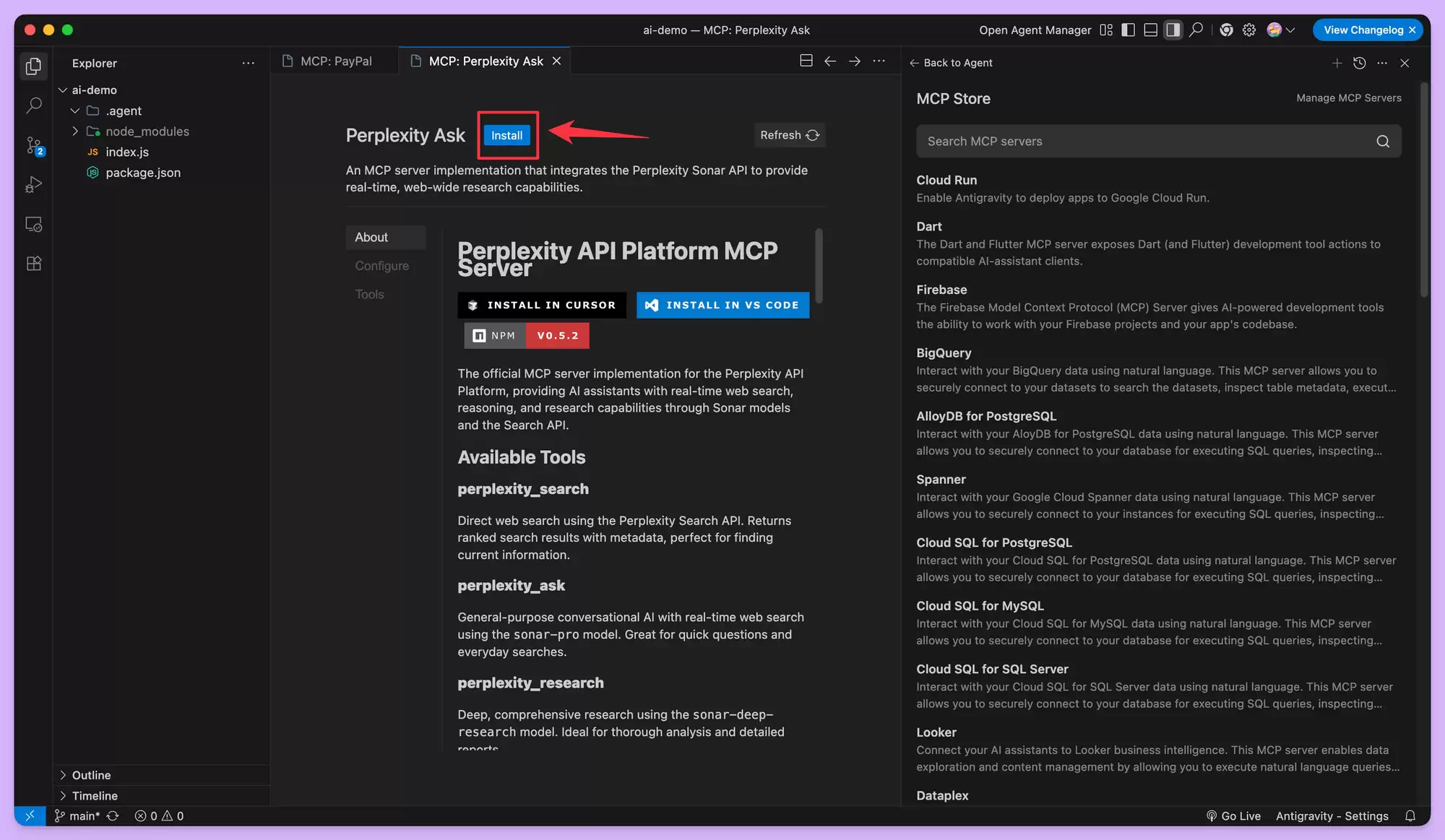This screenshot has height=840, width=1445.
Task: Open the browser Chrome icon in title bar
Action: (x=1226, y=30)
